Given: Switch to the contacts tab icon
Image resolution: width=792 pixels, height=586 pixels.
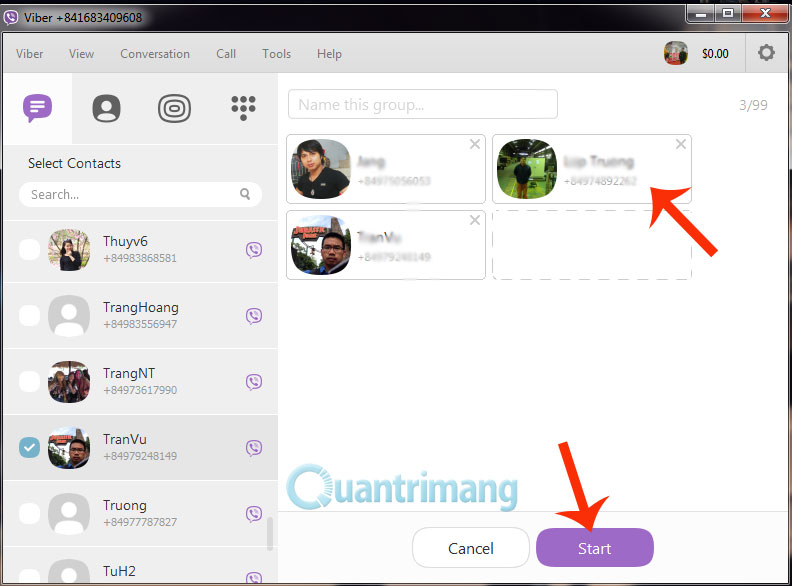Looking at the screenshot, I should click(106, 108).
